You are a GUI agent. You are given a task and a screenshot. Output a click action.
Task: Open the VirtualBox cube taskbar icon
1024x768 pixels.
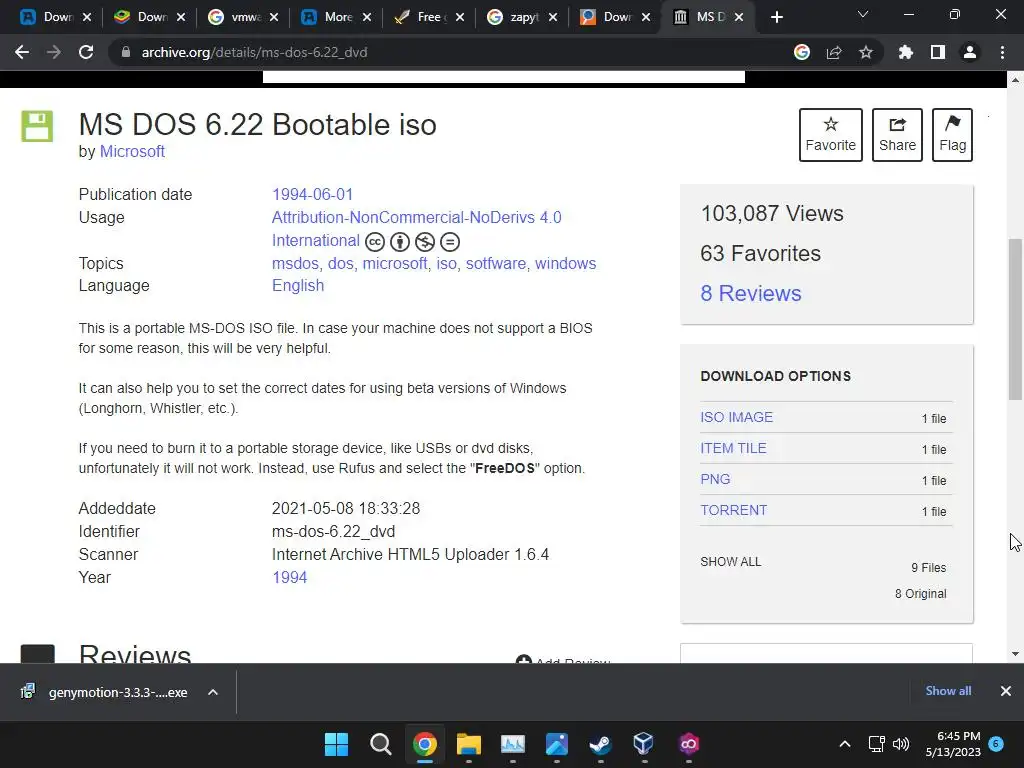pos(643,744)
